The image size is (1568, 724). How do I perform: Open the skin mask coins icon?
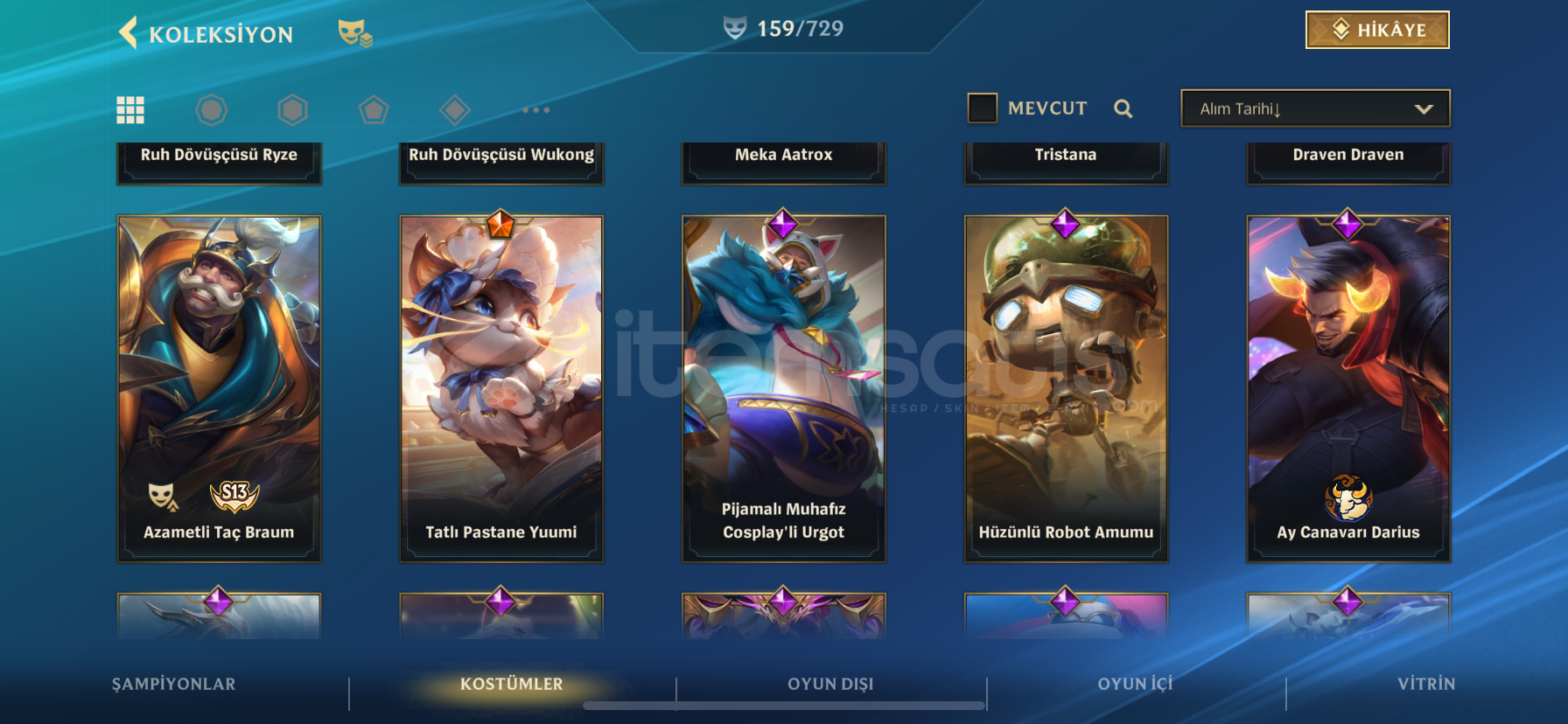[x=355, y=33]
